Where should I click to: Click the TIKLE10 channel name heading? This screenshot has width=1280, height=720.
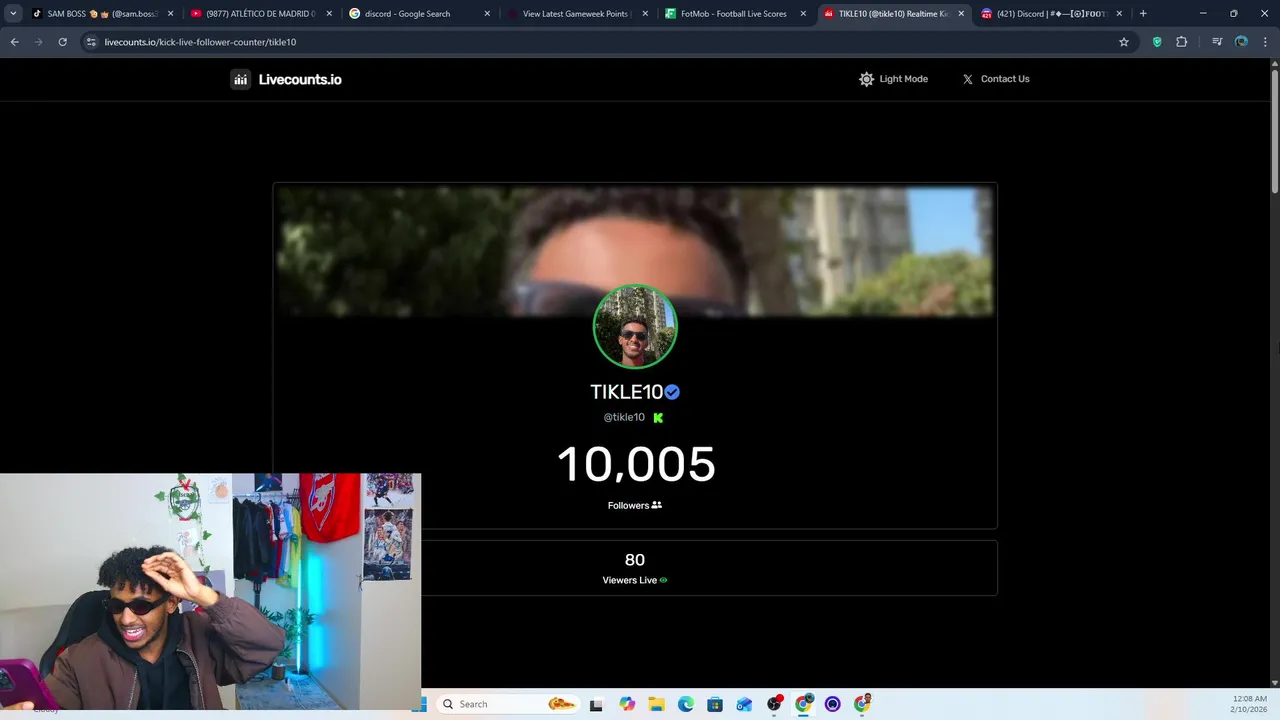[627, 392]
